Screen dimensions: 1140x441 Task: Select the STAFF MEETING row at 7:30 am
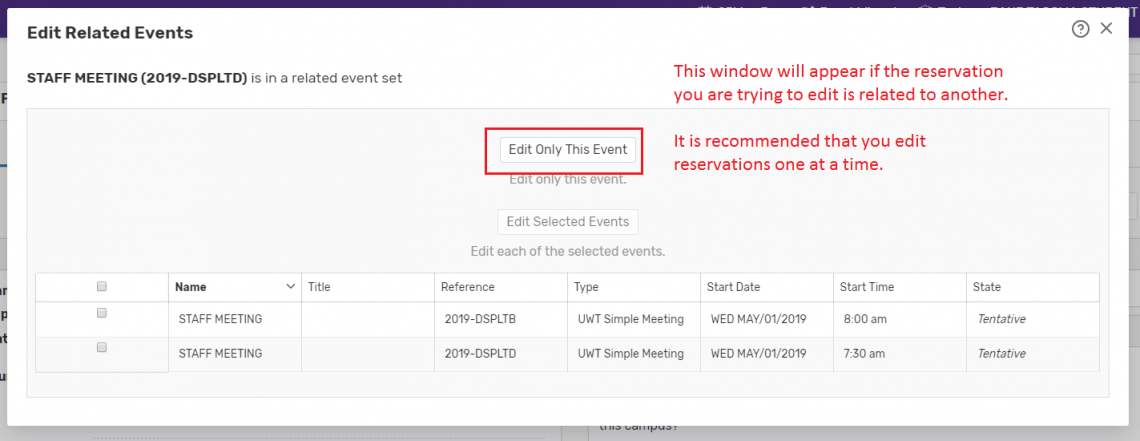(220, 354)
